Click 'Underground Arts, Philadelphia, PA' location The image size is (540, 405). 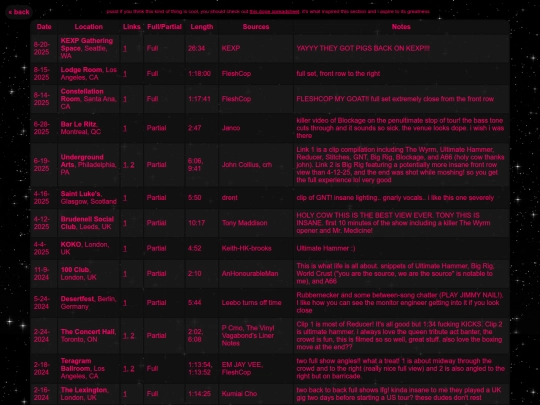point(89,165)
